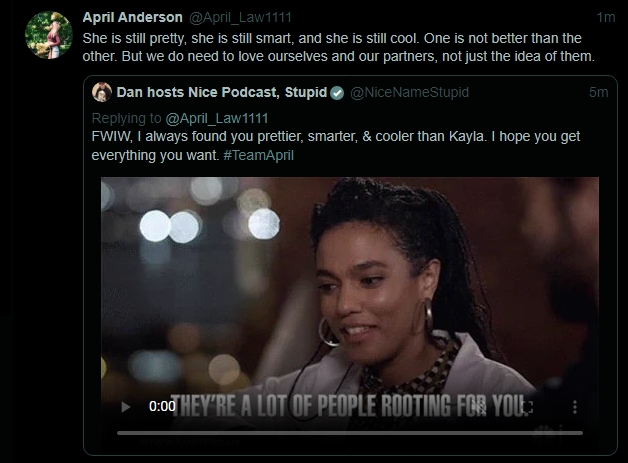Enter fullscreen mode on the video
Screen dimensions: 628x463
tap(527, 407)
